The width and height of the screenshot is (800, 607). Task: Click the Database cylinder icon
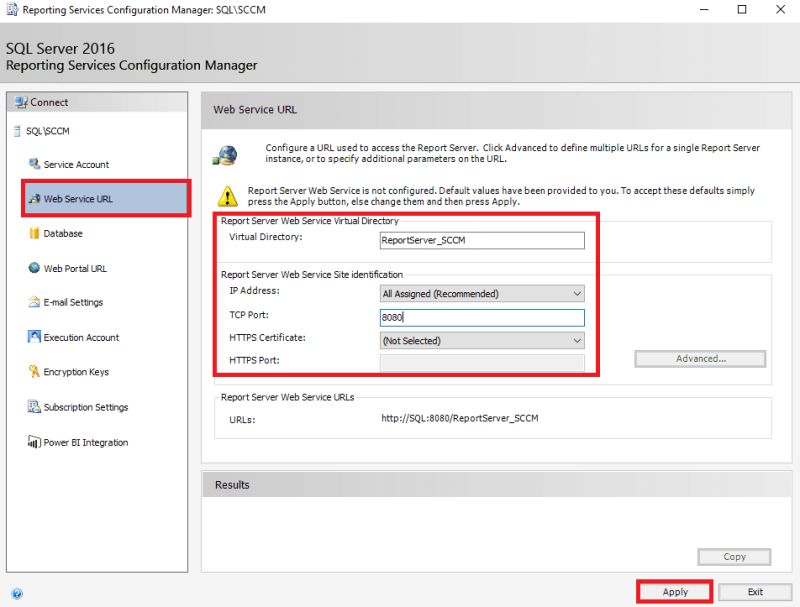34,234
